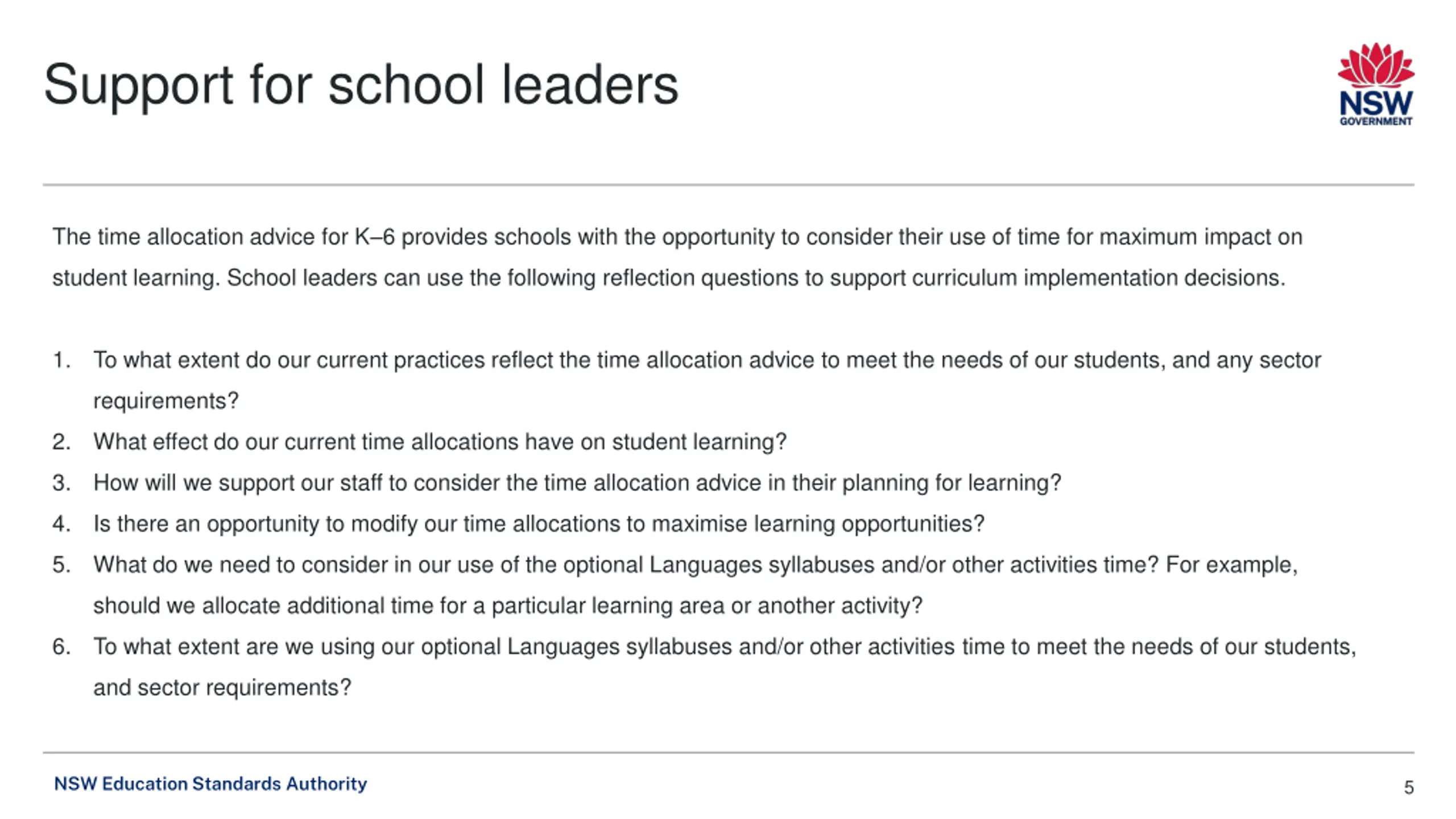Screen dimensions: 1456x819
Task: Click the text 'and sector requirements?' line
Action: tap(222, 688)
